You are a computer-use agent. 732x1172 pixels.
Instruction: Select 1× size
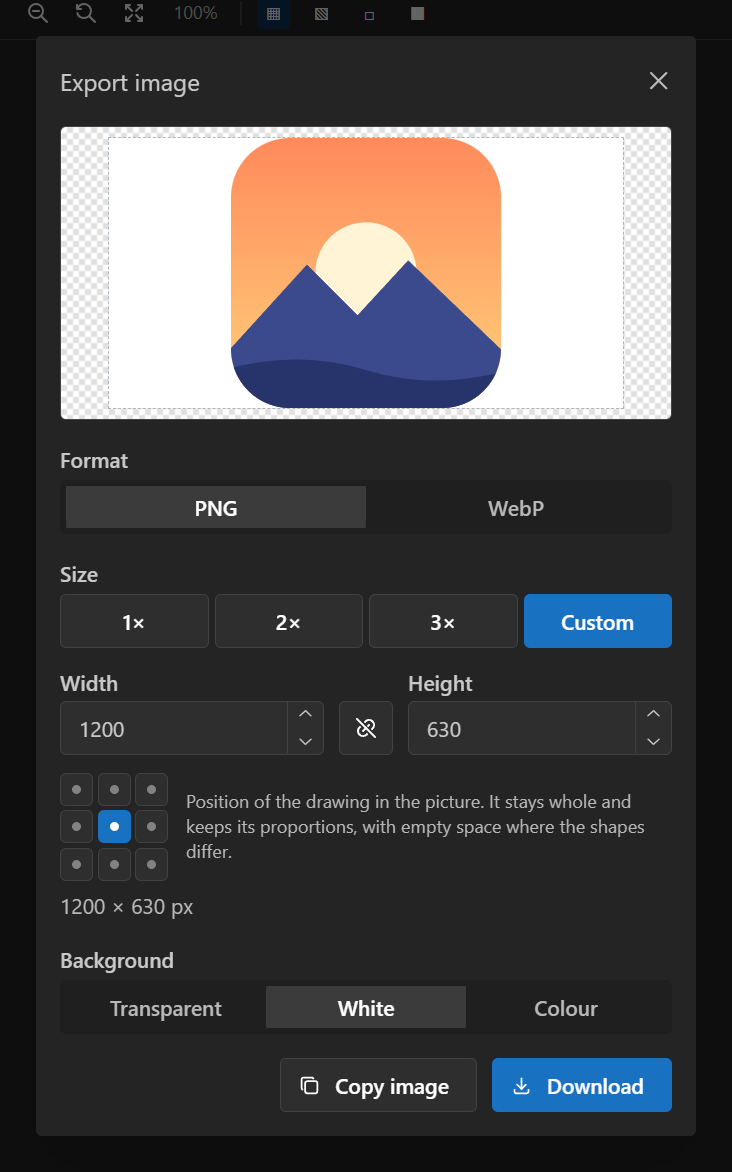[134, 621]
